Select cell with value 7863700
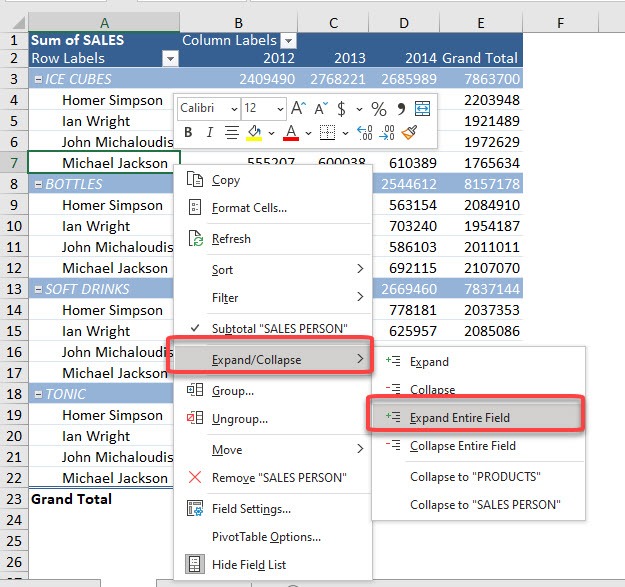This screenshot has height=587, width=625. [x=481, y=79]
